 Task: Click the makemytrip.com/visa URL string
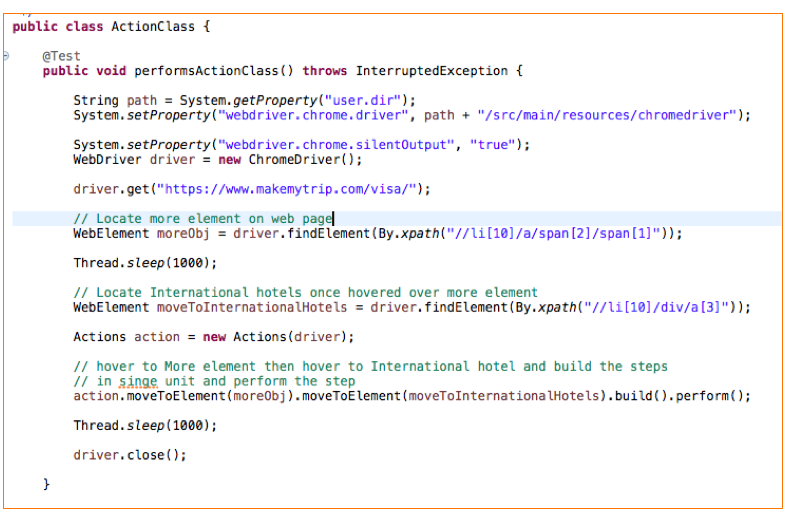287,189
